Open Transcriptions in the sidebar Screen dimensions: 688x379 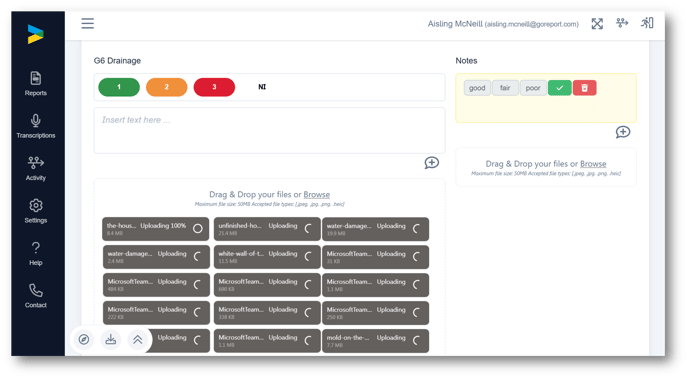[x=36, y=126]
